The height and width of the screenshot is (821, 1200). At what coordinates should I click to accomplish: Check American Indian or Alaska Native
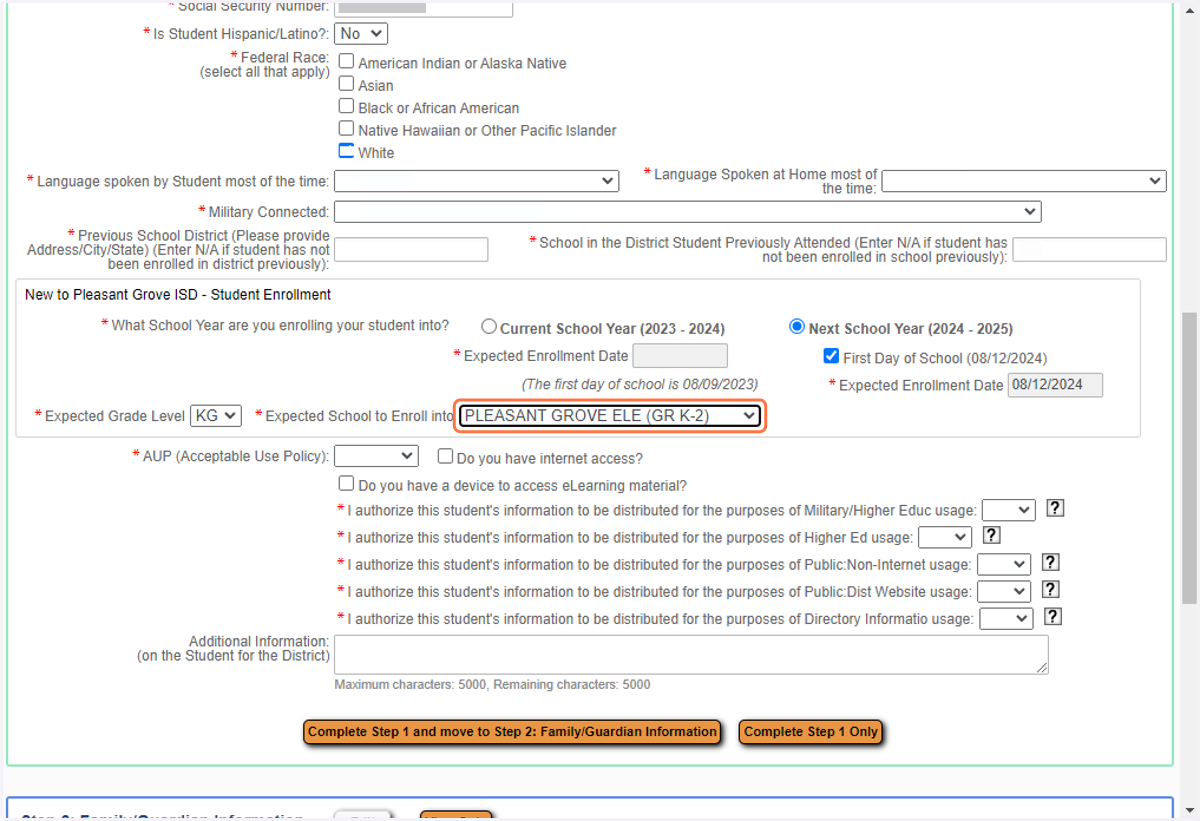point(347,61)
